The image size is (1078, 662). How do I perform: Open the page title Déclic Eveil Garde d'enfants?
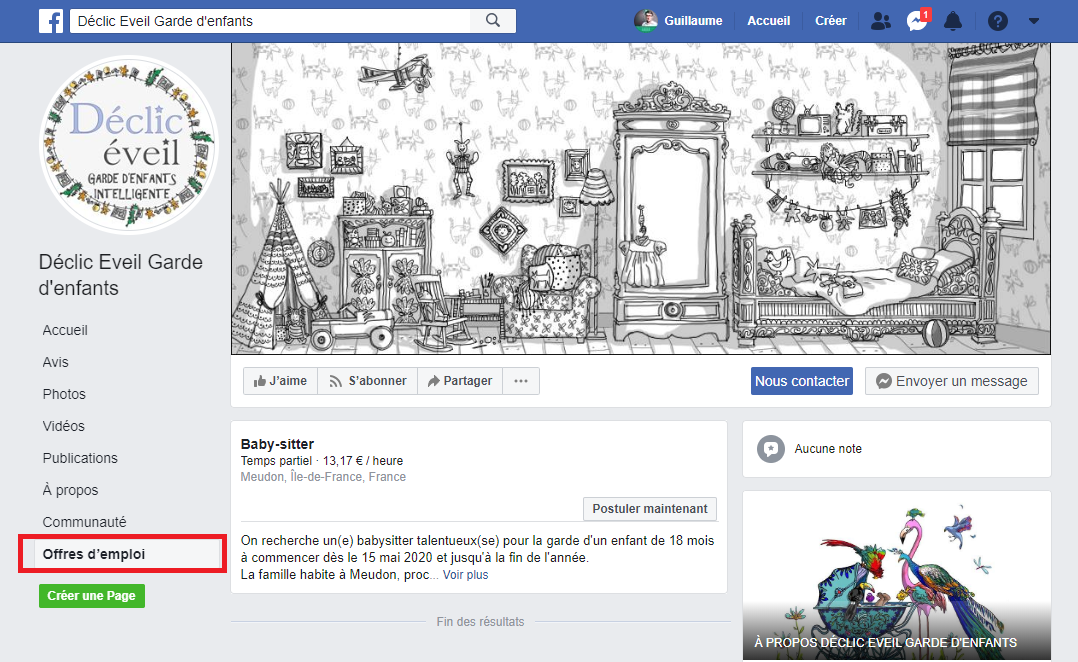(x=121, y=275)
